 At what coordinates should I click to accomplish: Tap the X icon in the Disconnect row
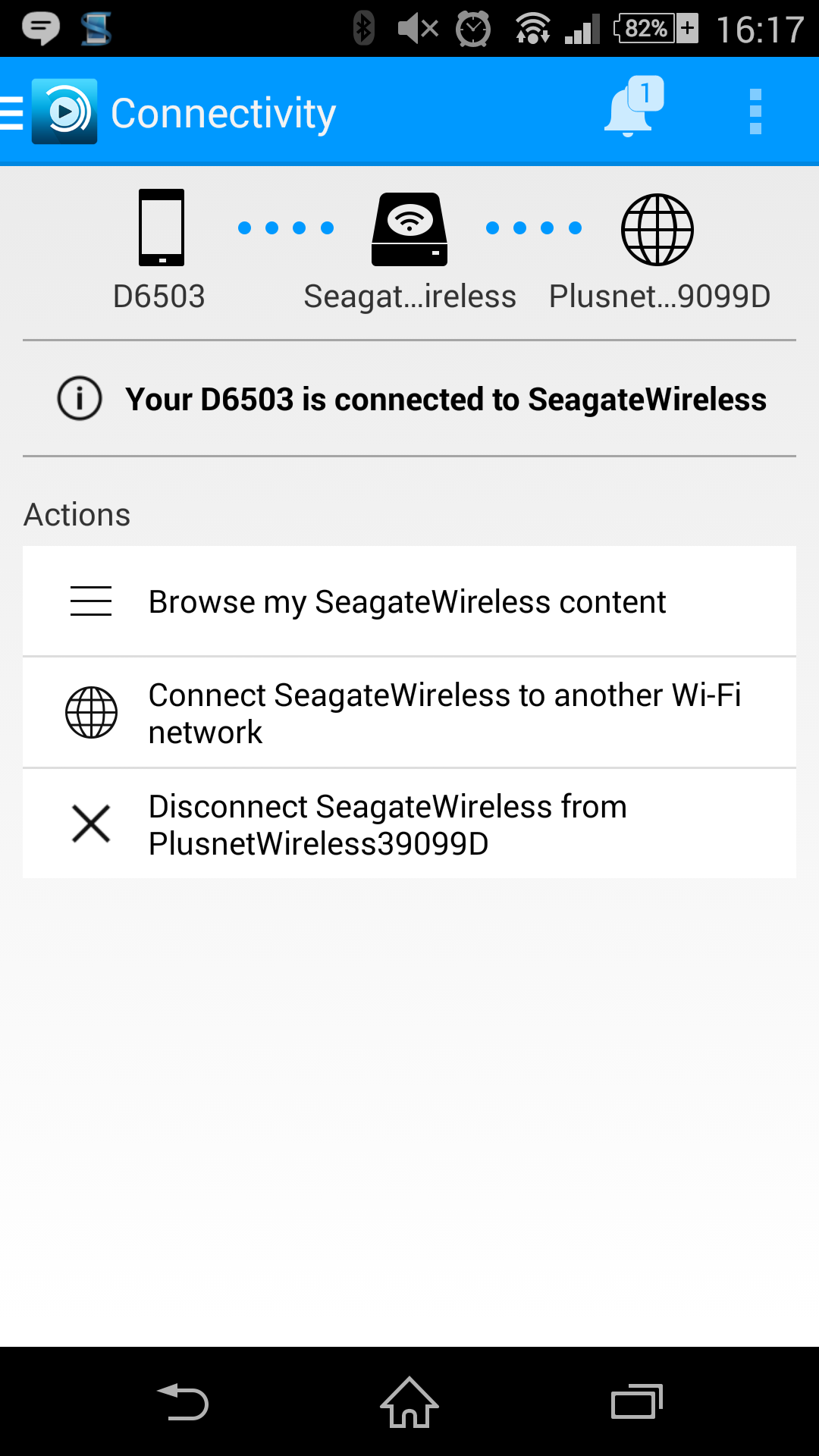[91, 824]
